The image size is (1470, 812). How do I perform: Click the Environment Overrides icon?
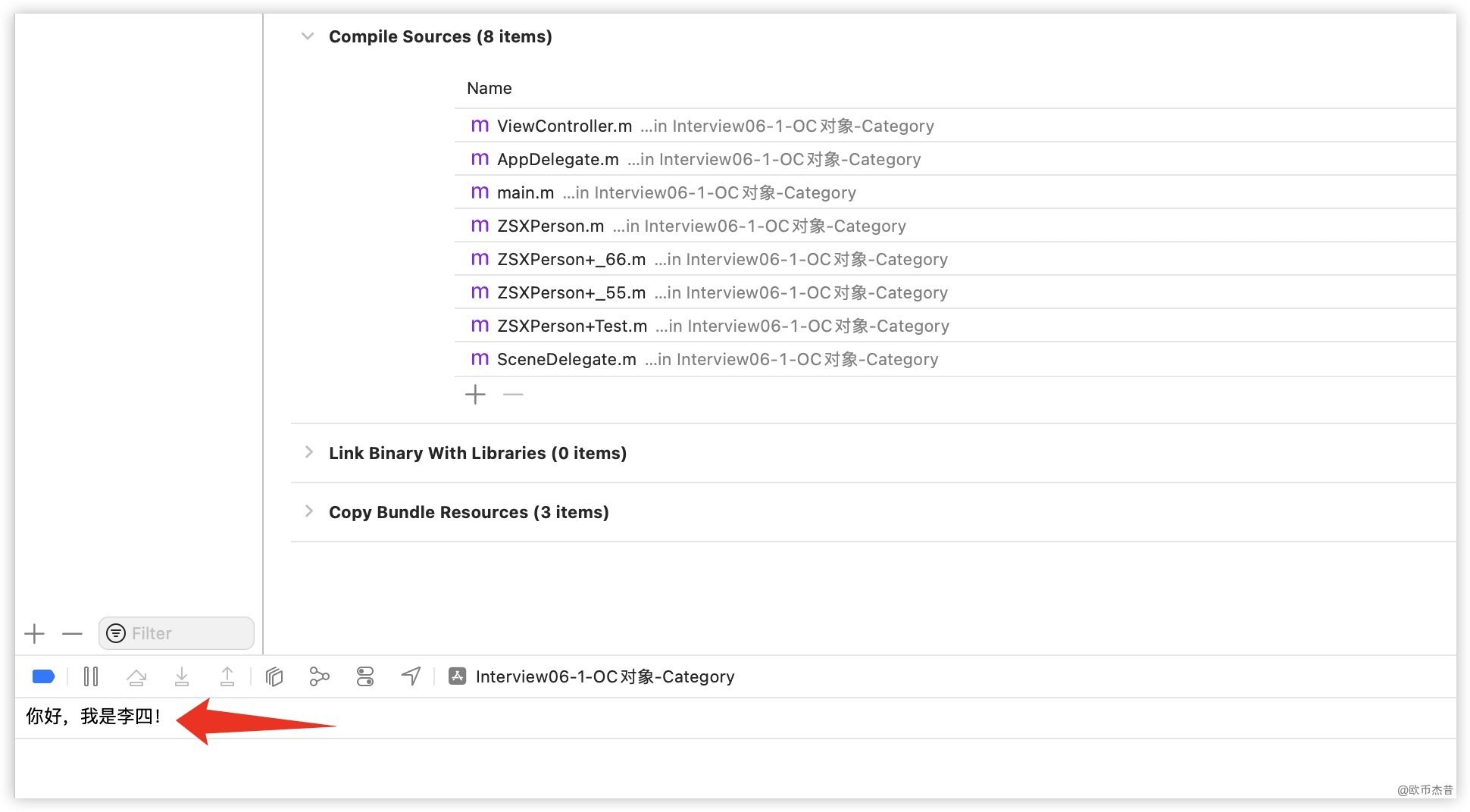[365, 676]
